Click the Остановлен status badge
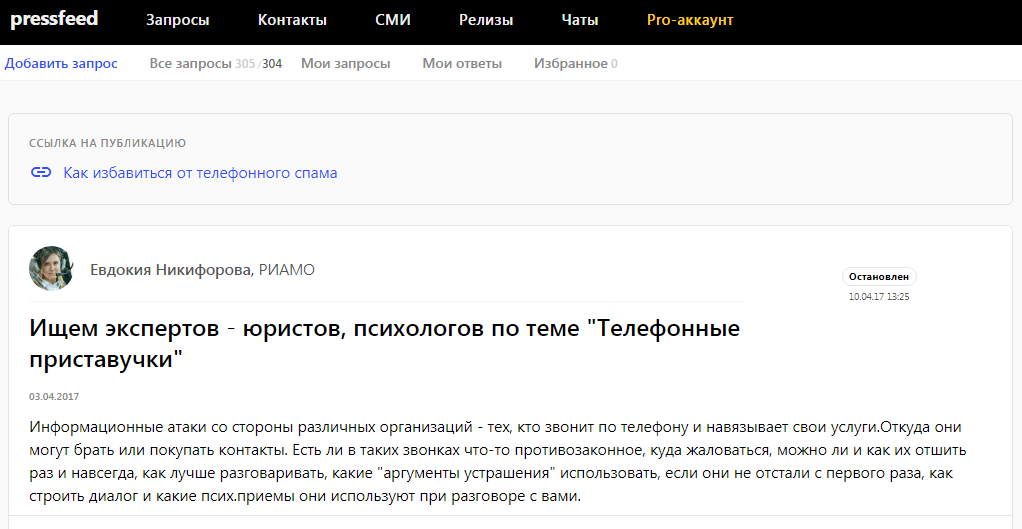 click(x=879, y=277)
